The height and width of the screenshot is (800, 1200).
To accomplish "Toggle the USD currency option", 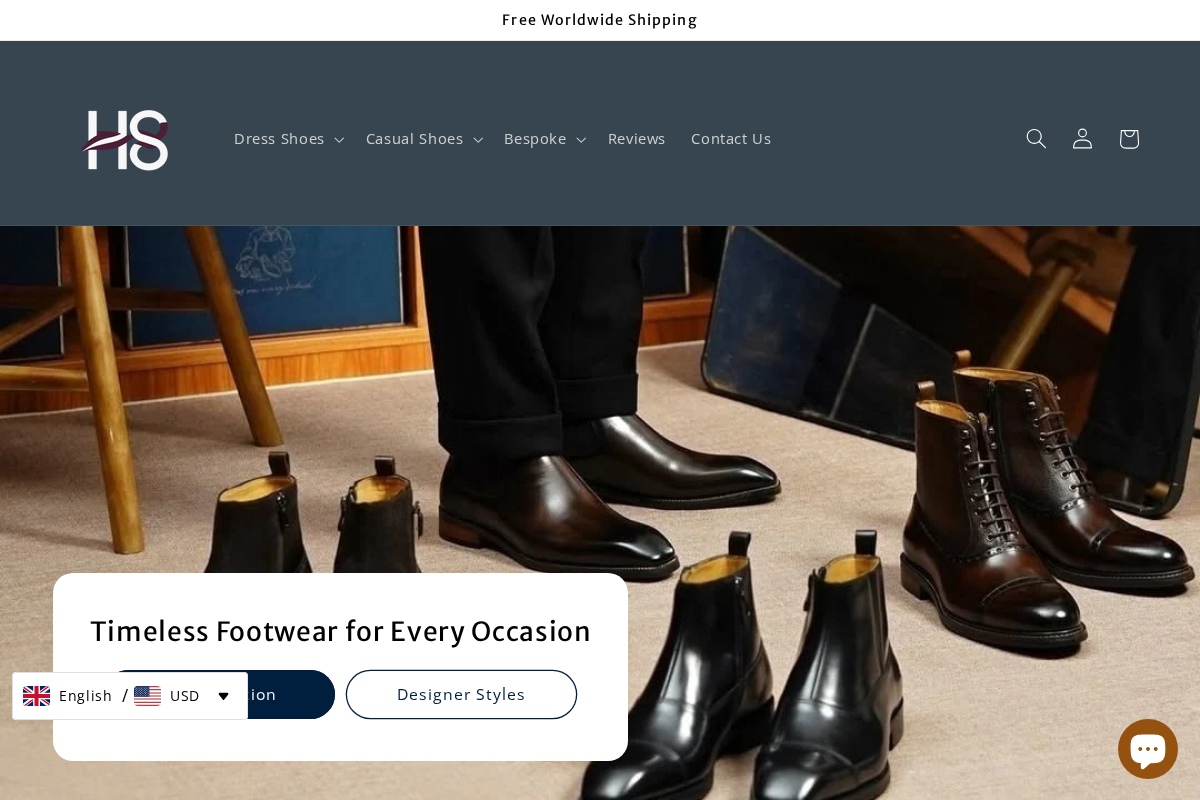I will click(184, 695).
